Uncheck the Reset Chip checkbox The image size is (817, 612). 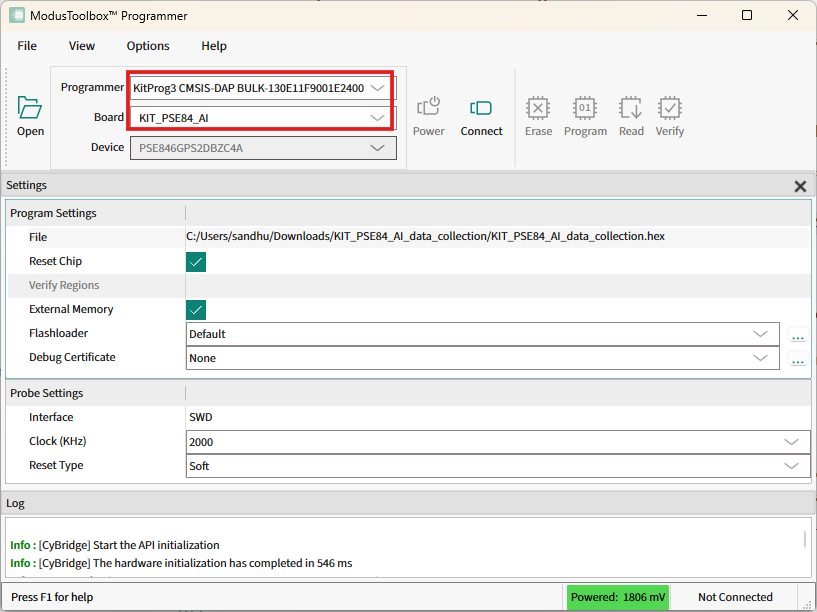[x=196, y=262]
